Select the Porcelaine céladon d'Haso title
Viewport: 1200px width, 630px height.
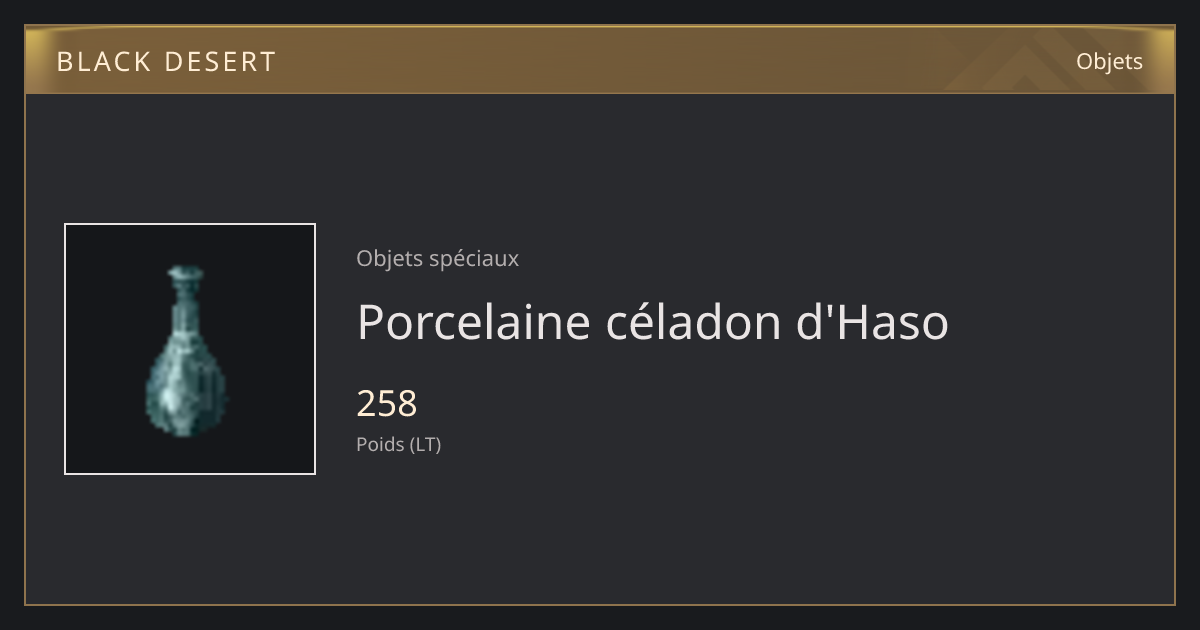652,322
